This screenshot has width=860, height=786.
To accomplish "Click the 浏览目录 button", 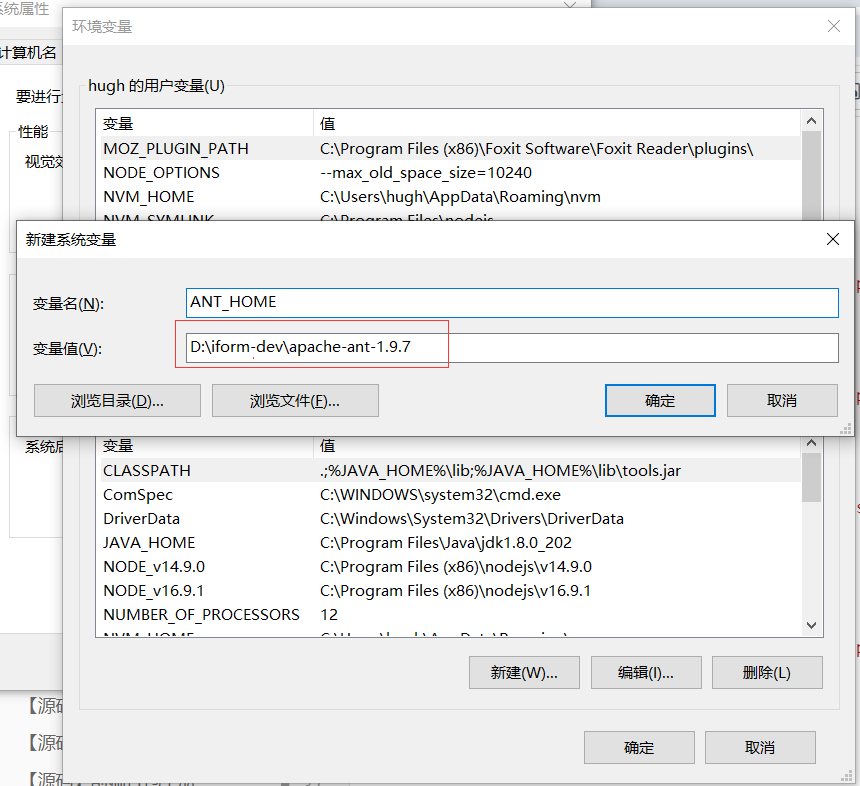I will (117, 401).
